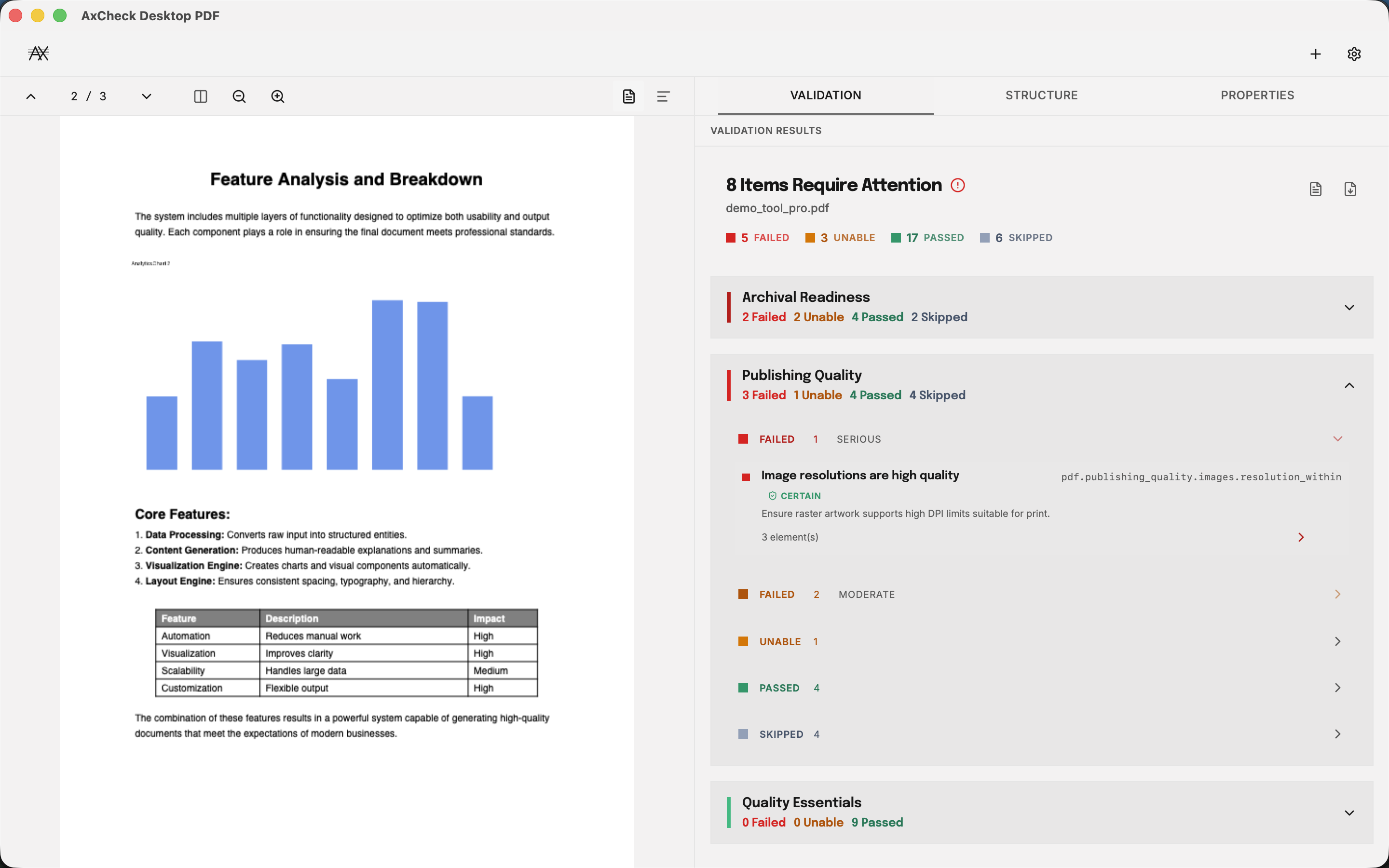
Task: Collapse the Publishing Quality section
Action: (x=1349, y=385)
